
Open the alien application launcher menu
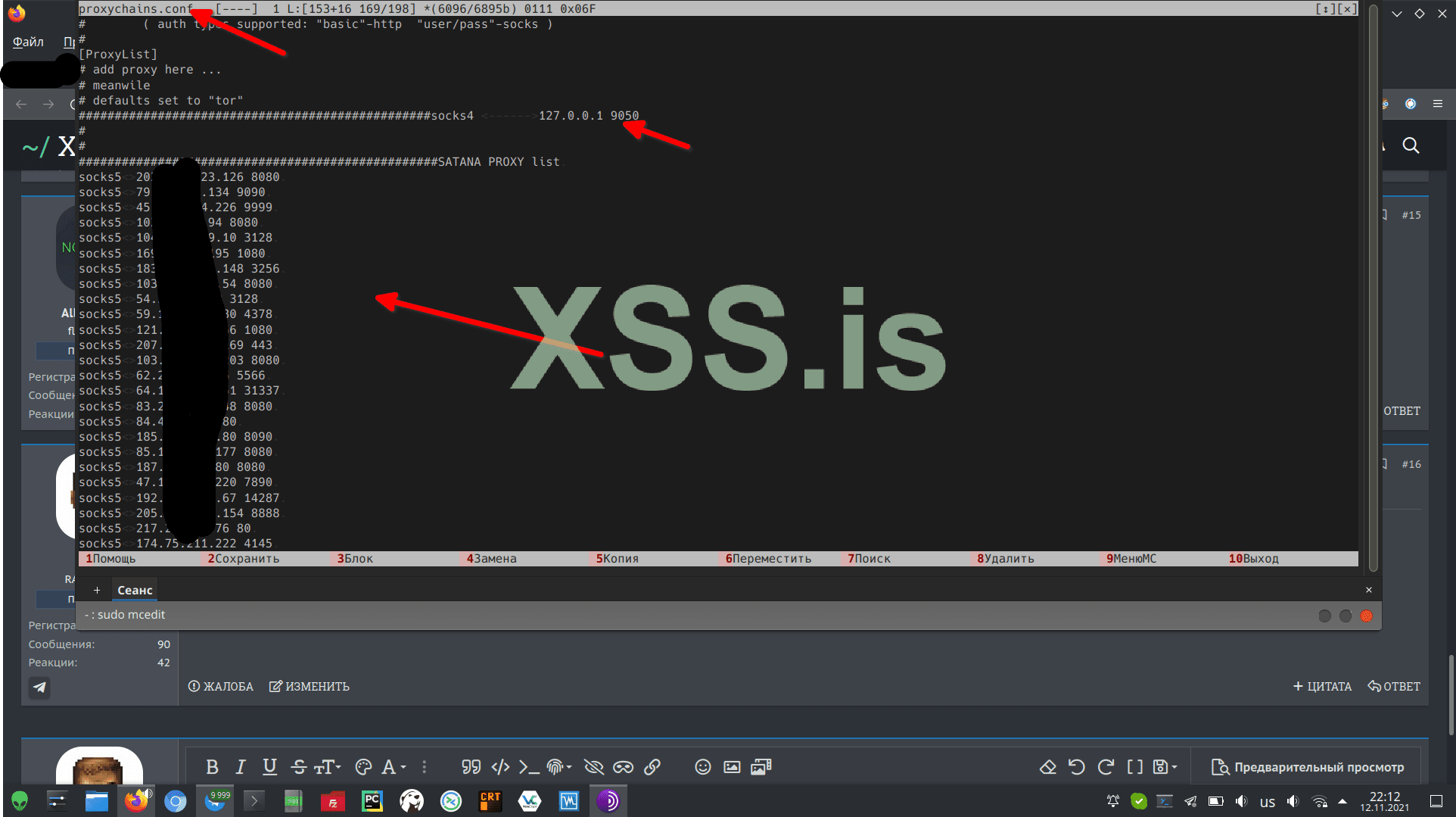coord(20,801)
